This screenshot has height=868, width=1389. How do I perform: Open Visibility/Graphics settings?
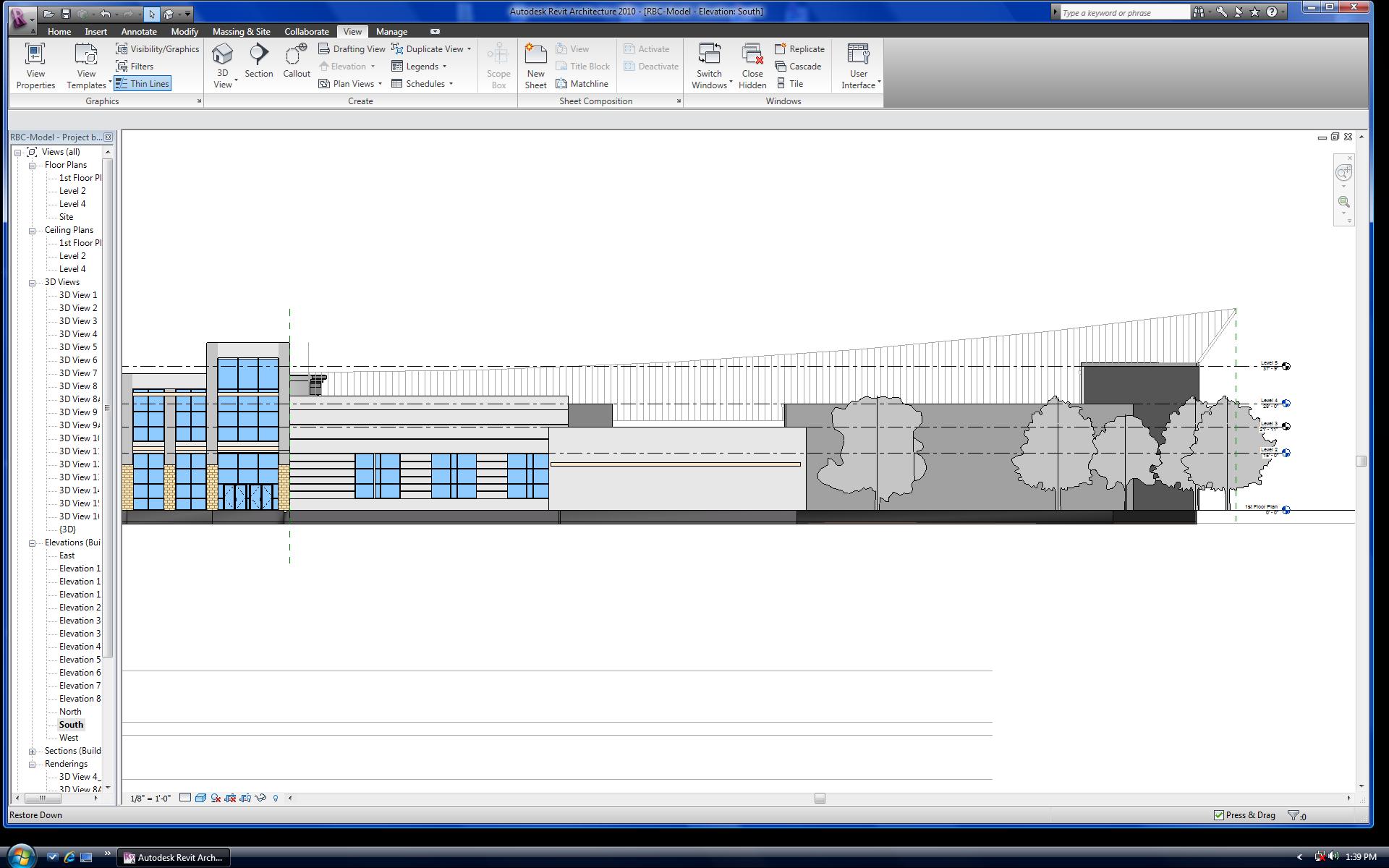157,49
